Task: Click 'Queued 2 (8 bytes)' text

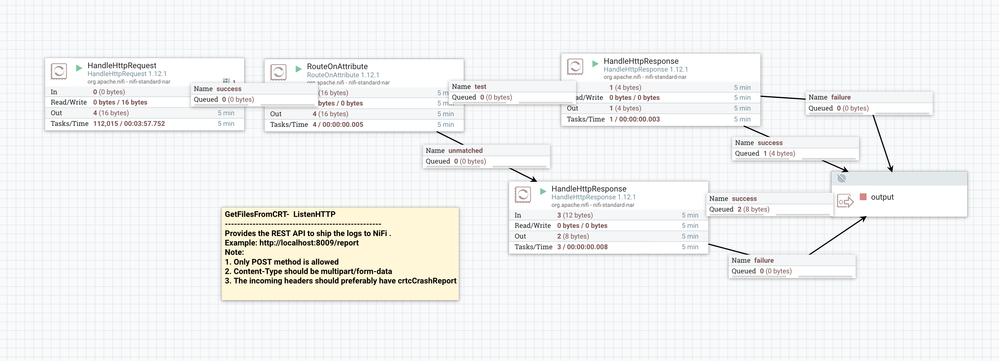Action: pos(739,209)
